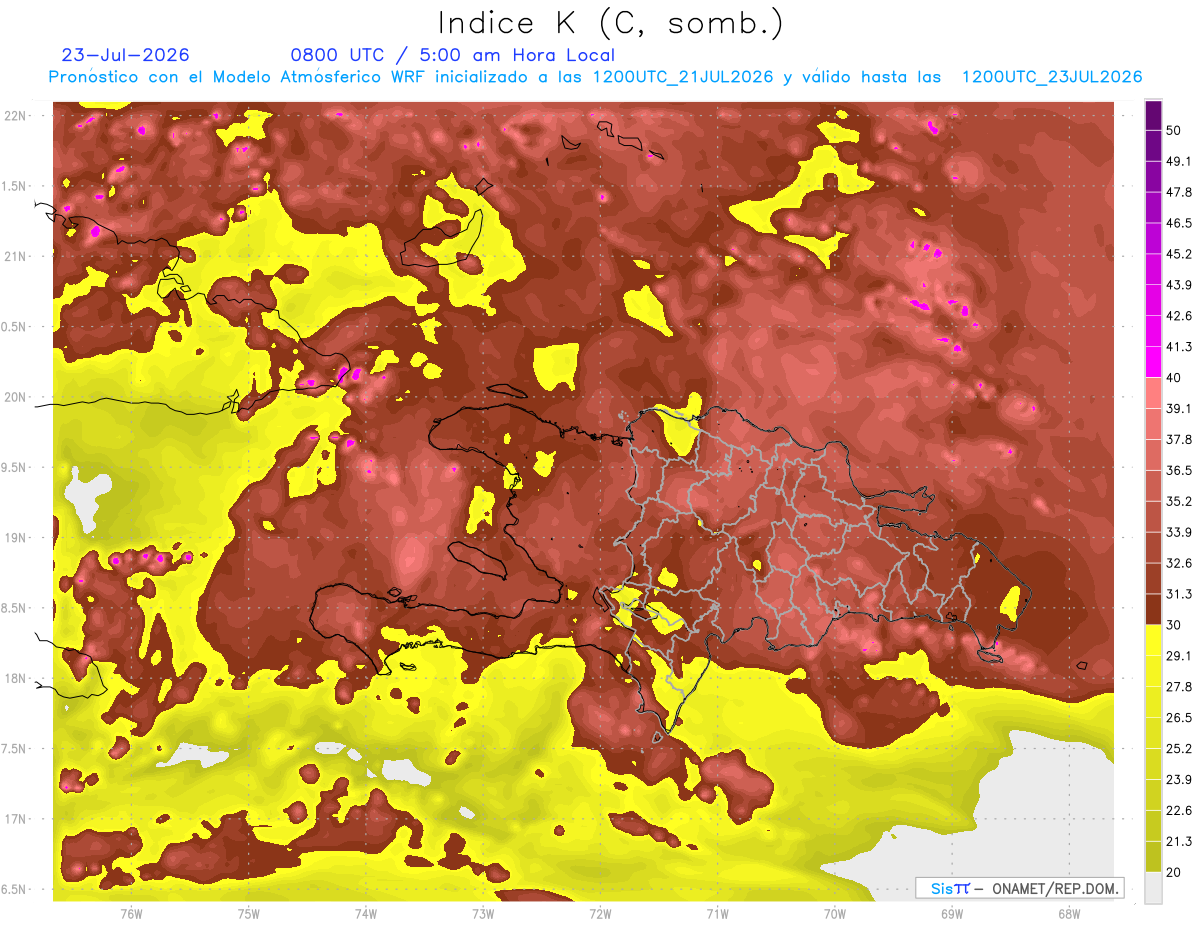Click the colorbar value label 42.6

[x=1179, y=316]
